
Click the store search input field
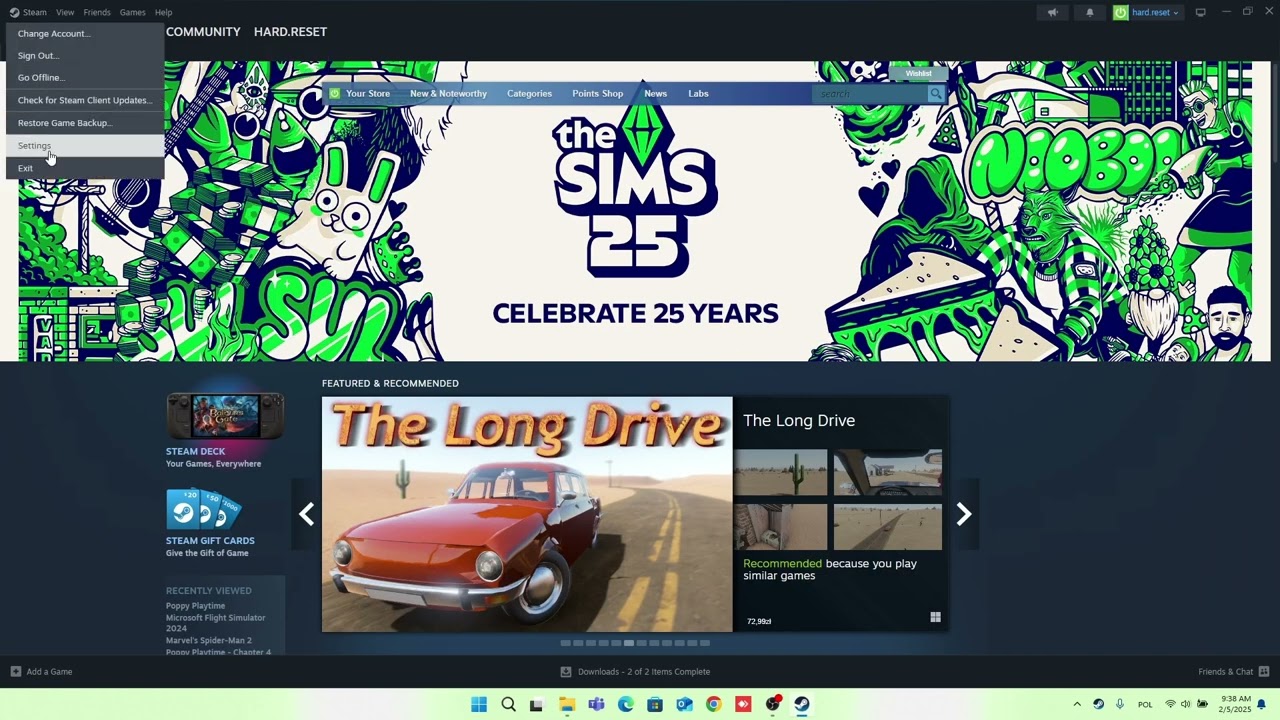click(x=870, y=93)
